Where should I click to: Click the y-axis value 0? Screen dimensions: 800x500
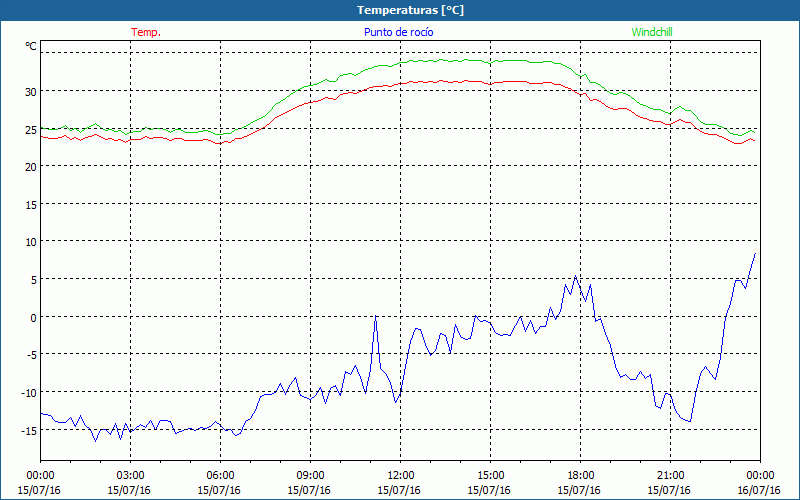(34, 317)
